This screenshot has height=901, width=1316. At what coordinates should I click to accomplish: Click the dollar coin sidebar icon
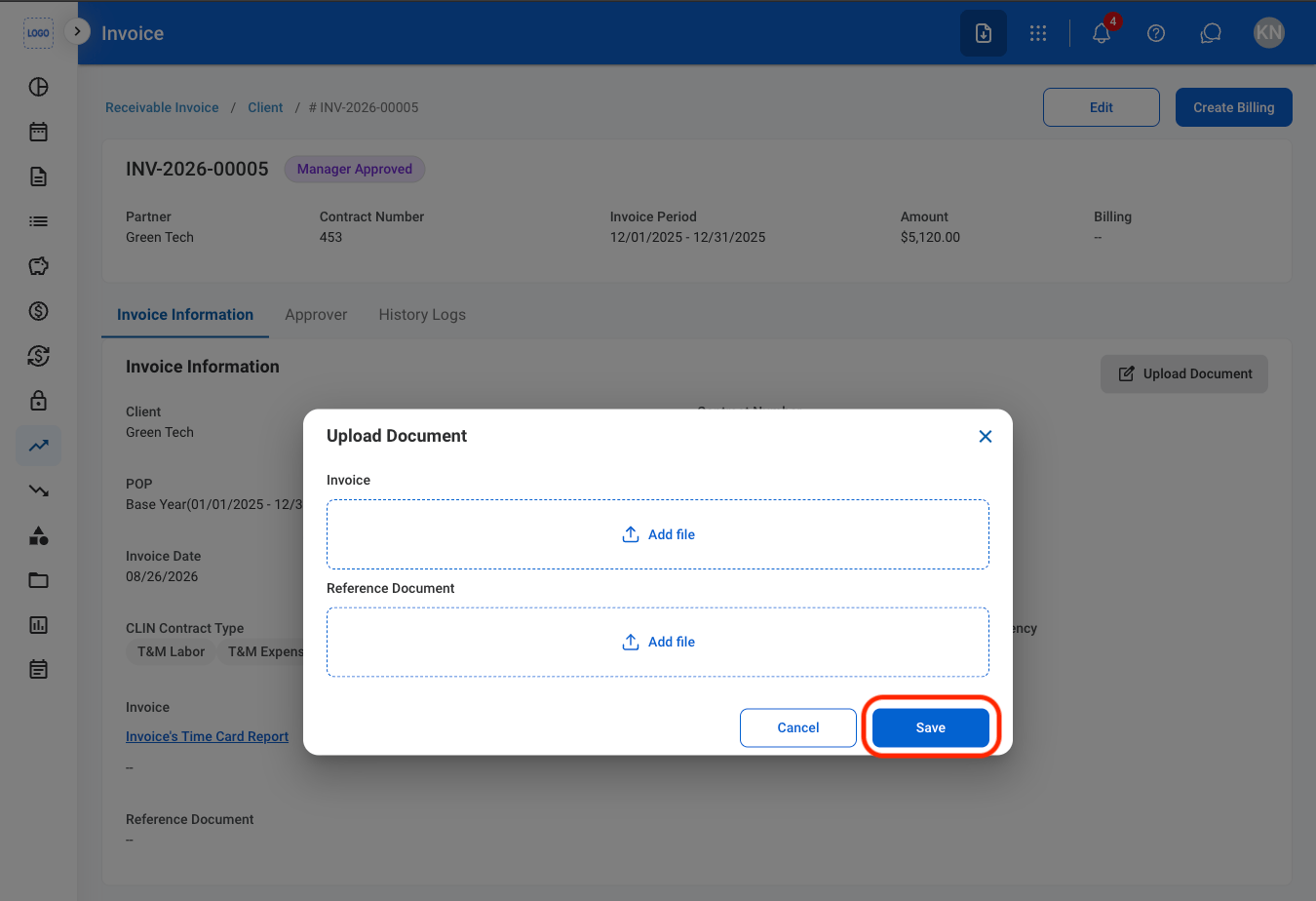point(39,311)
